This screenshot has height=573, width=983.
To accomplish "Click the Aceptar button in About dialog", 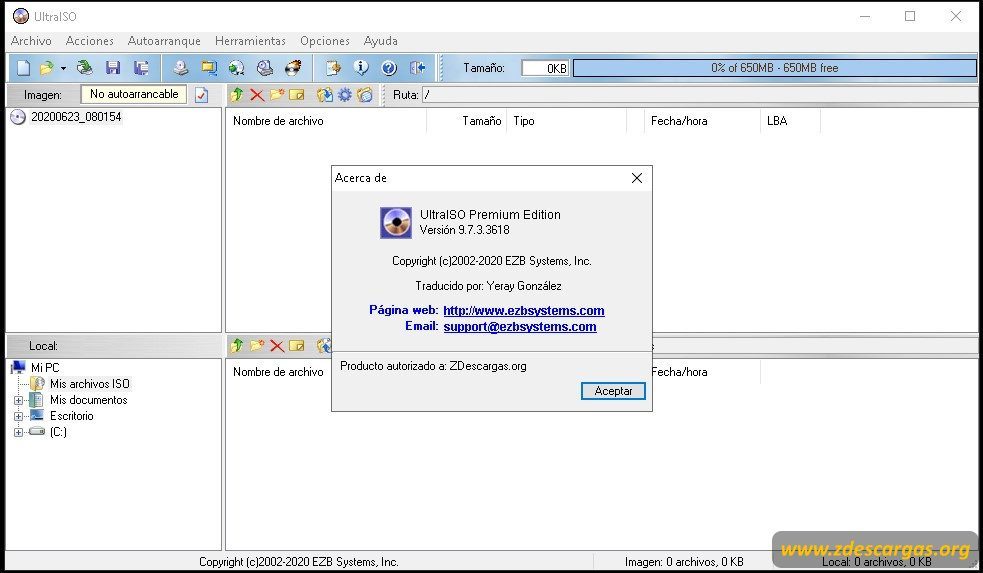I will point(613,391).
